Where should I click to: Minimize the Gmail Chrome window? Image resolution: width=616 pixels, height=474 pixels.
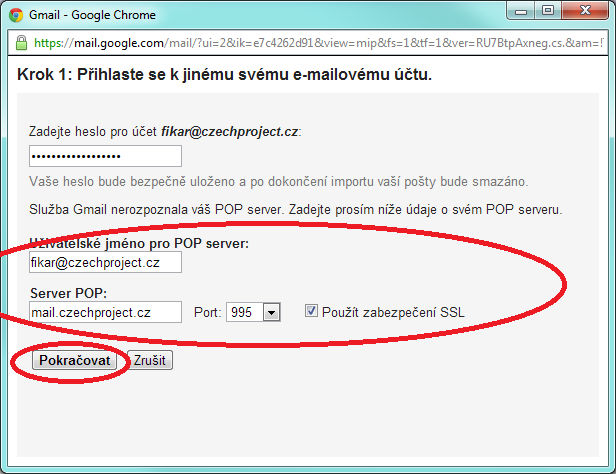tap(521, 11)
